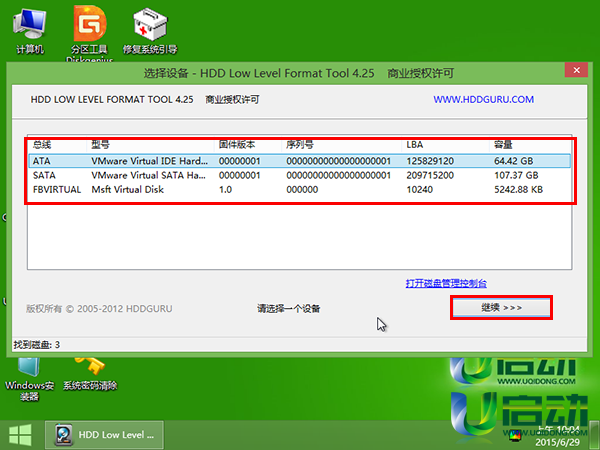Click the LBA column header
The height and width of the screenshot is (450, 600).
click(x=445, y=145)
